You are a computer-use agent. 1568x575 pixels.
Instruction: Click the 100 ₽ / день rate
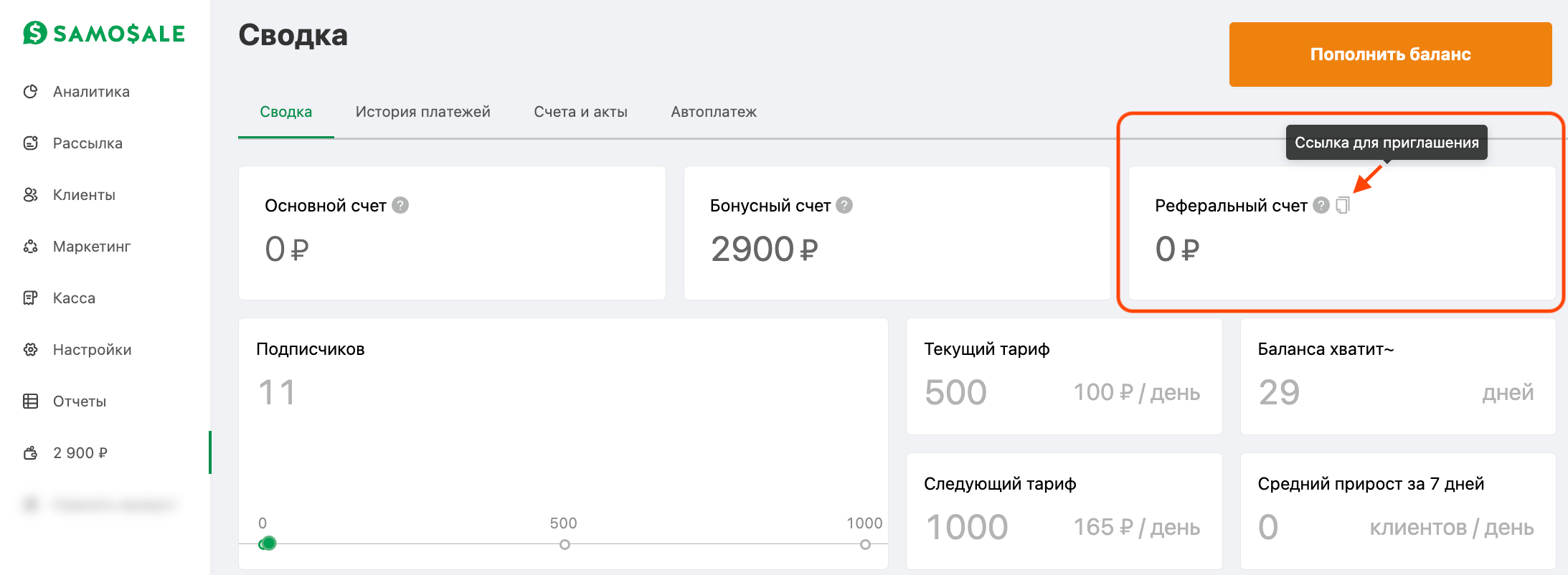(x=1136, y=392)
